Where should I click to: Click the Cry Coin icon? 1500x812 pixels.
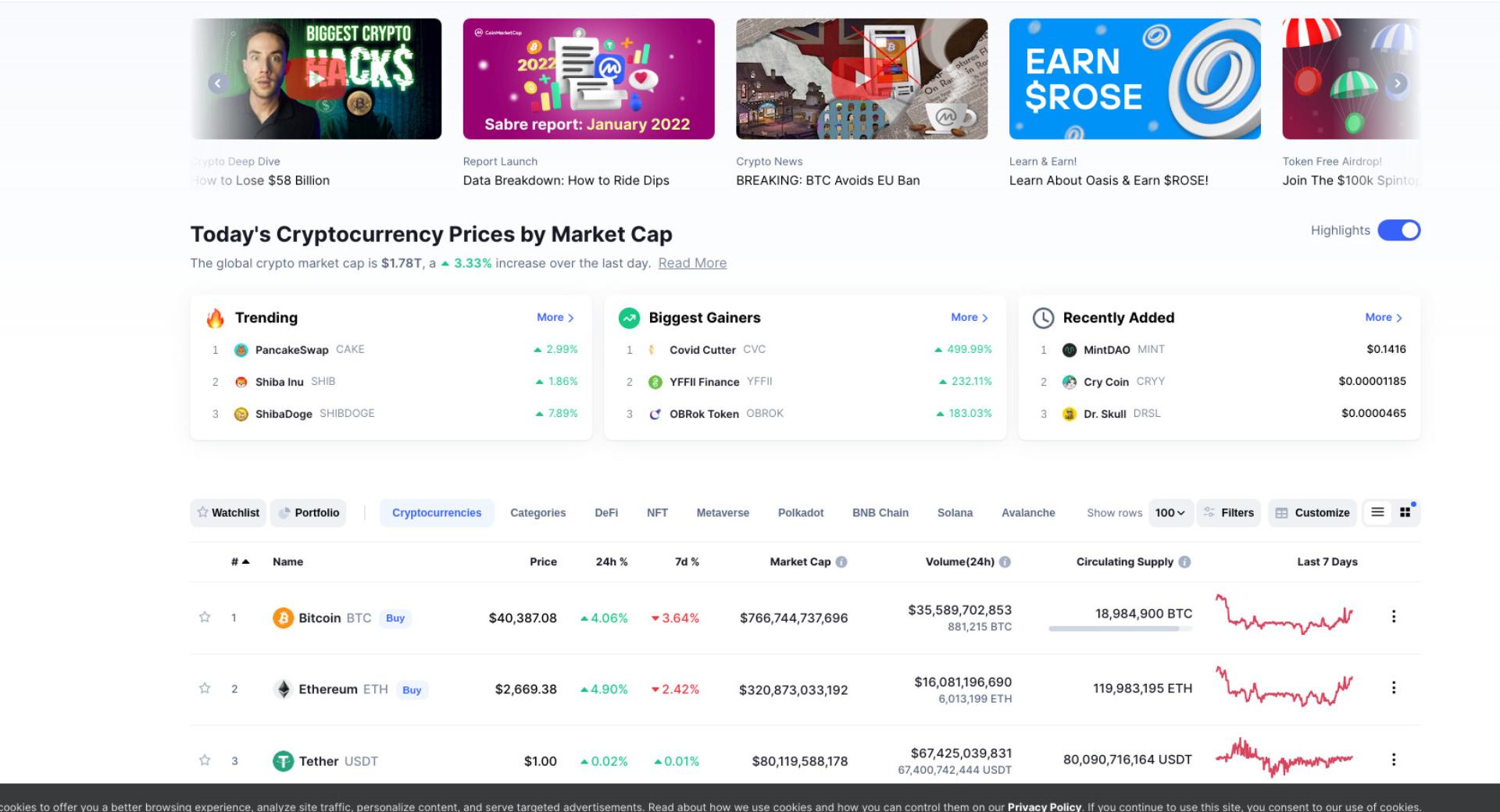pyautogui.click(x=1070, y=382)
